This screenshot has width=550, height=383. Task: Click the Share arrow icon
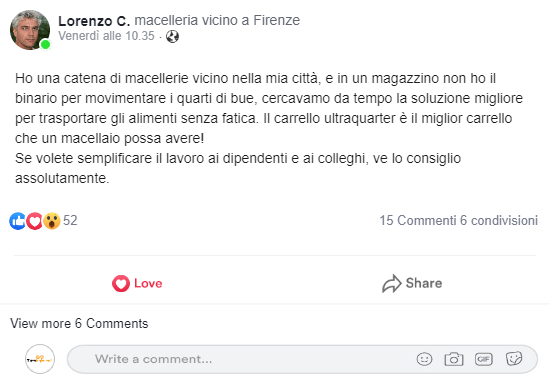391,283
